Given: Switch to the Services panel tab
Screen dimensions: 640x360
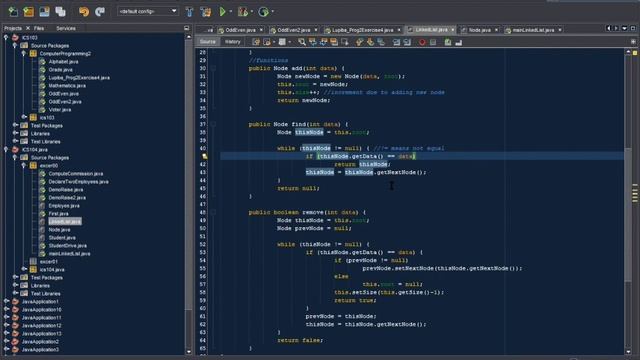Looking at the screenshot, I should [x=66, y=28].
